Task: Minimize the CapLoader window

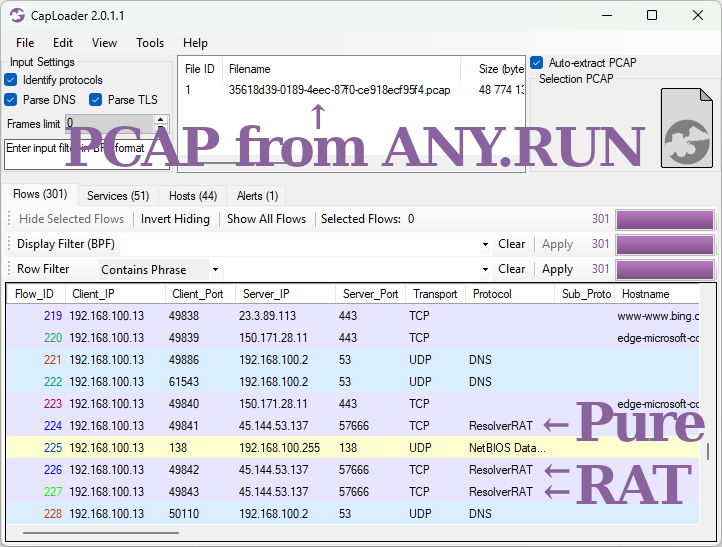Action: tap(607, 15)
